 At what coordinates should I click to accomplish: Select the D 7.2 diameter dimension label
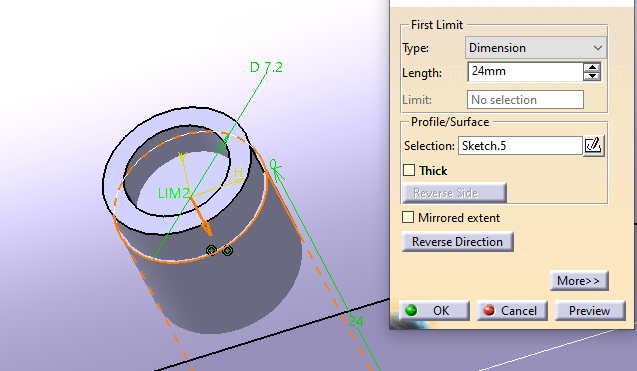(266, 67)
